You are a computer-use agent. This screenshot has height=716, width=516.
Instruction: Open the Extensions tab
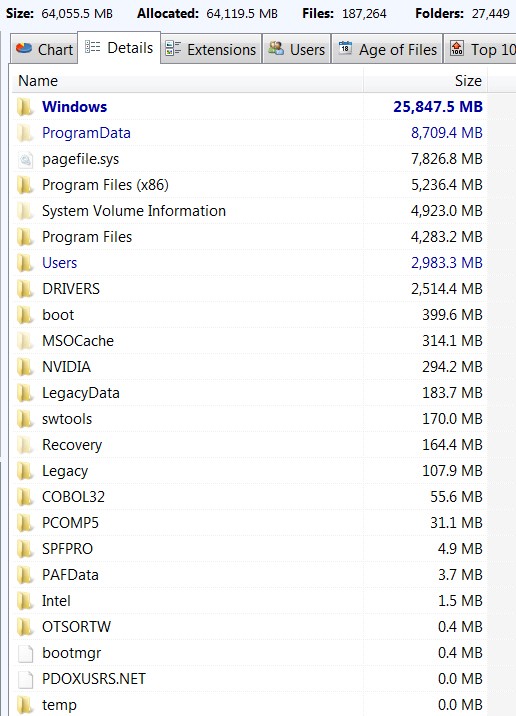[211, 49]
